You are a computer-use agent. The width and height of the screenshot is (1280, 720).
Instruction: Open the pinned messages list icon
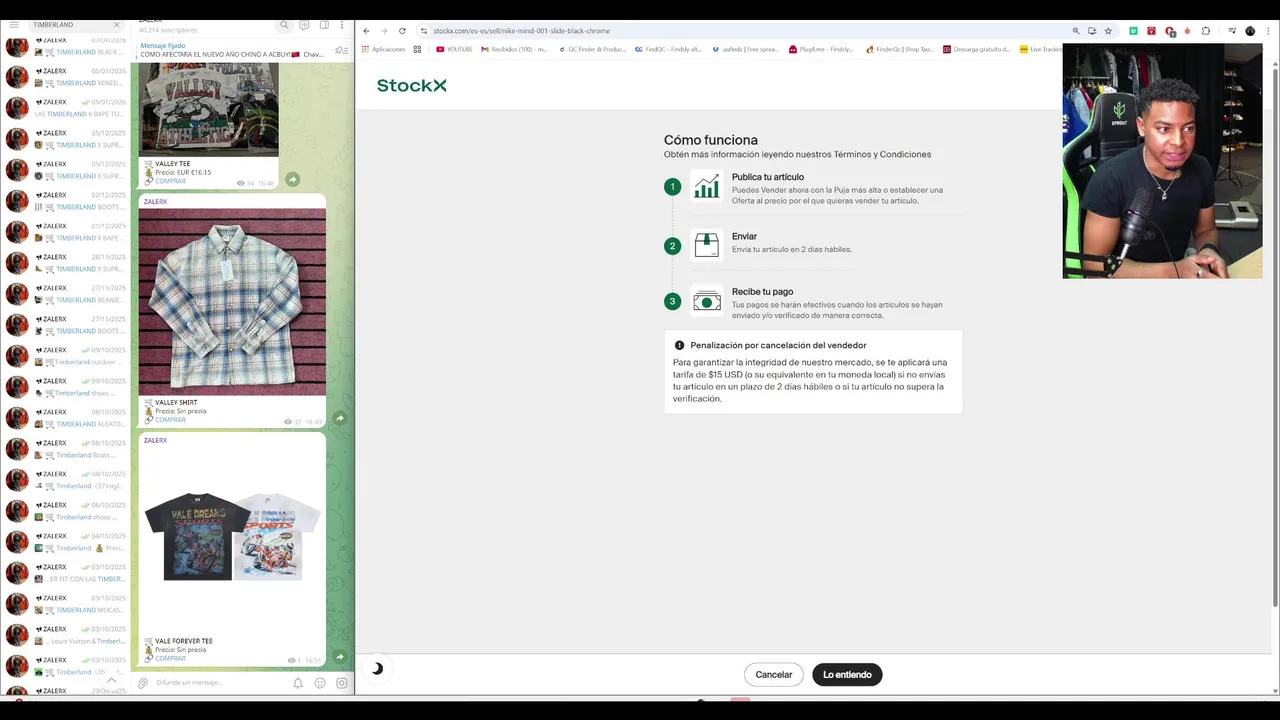(x=341, y=50)
